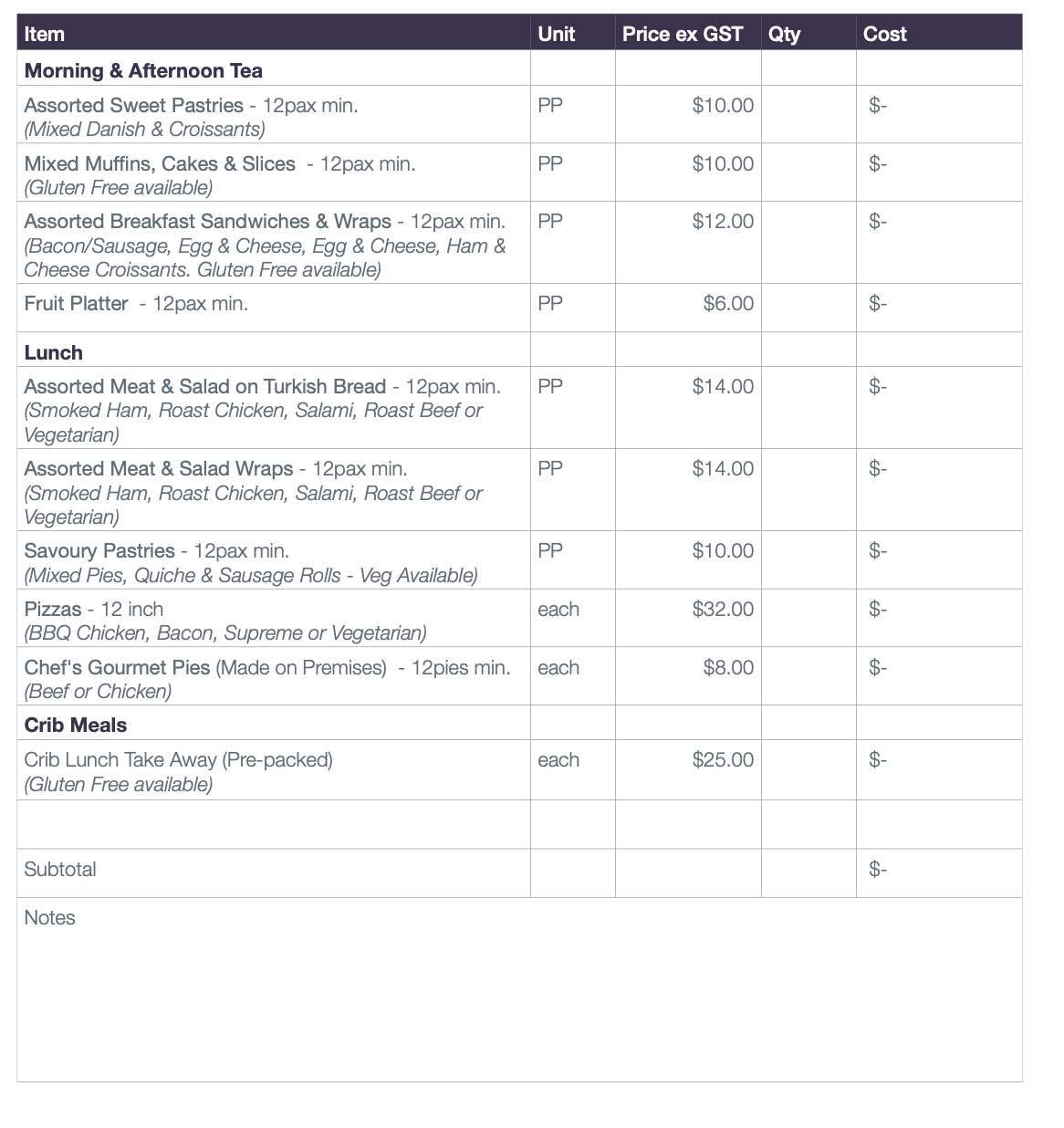Select the Price ex GST column header
This screenshot has width=1064, height=1128.
(x=682, y=34)
